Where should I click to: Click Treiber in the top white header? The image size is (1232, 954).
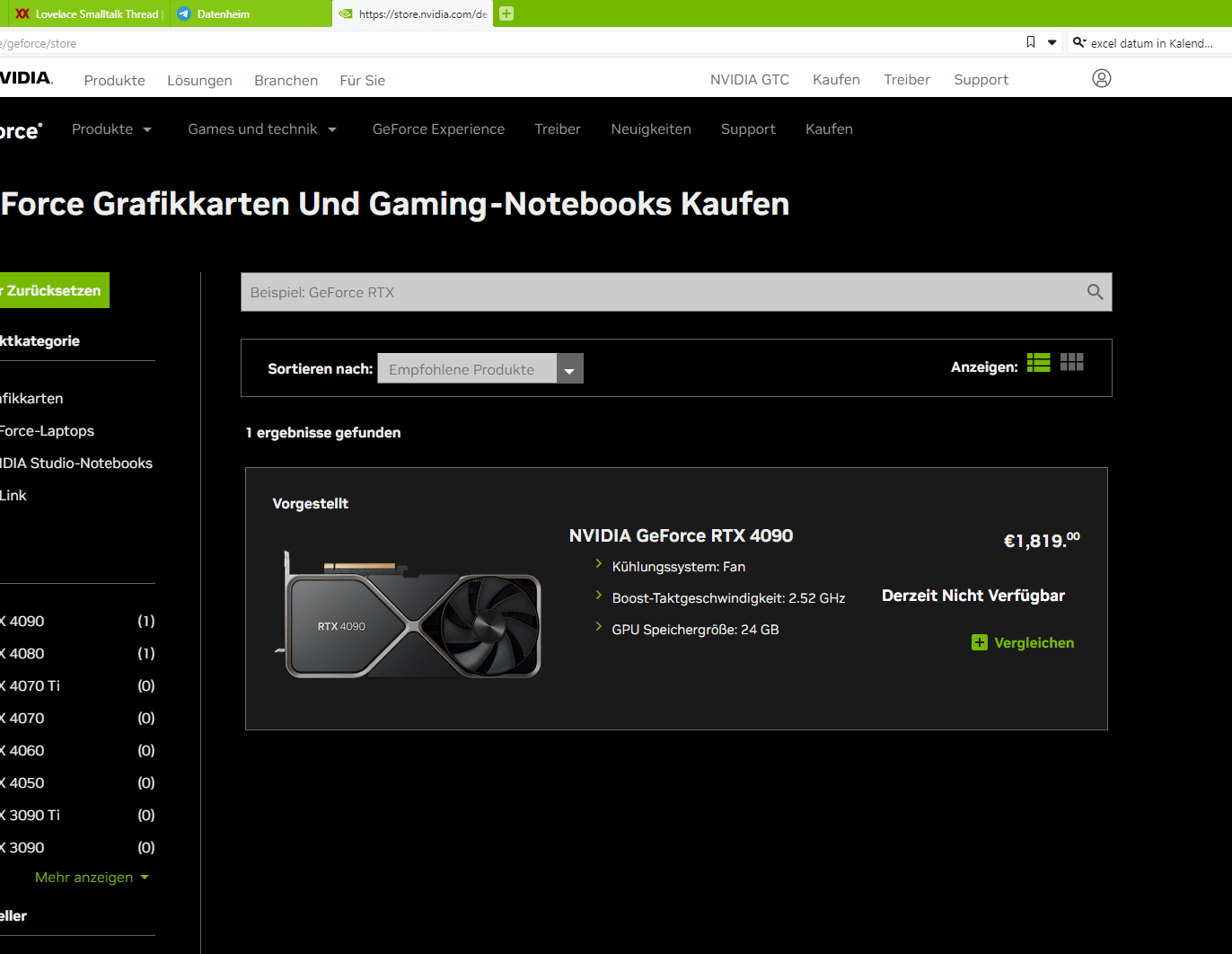click(907, 79)
